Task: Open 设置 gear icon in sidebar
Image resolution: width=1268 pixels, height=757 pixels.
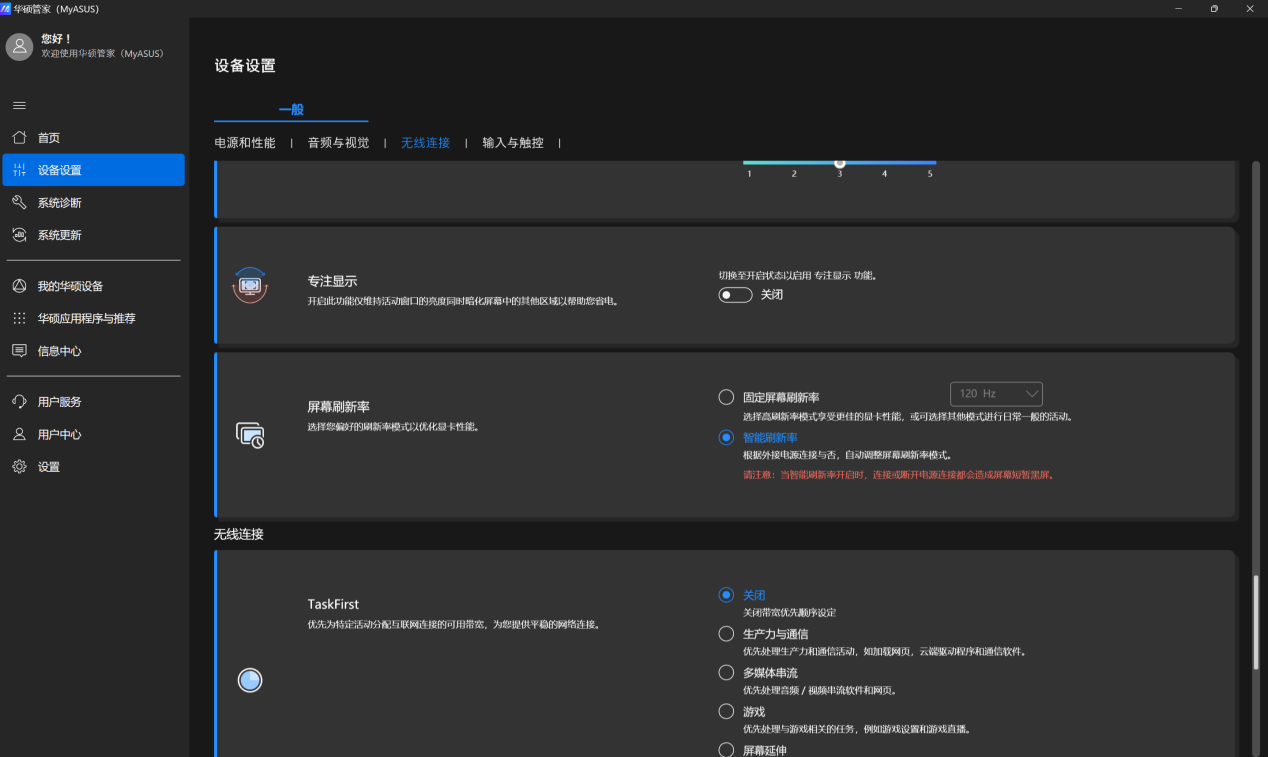Action: 19,467
